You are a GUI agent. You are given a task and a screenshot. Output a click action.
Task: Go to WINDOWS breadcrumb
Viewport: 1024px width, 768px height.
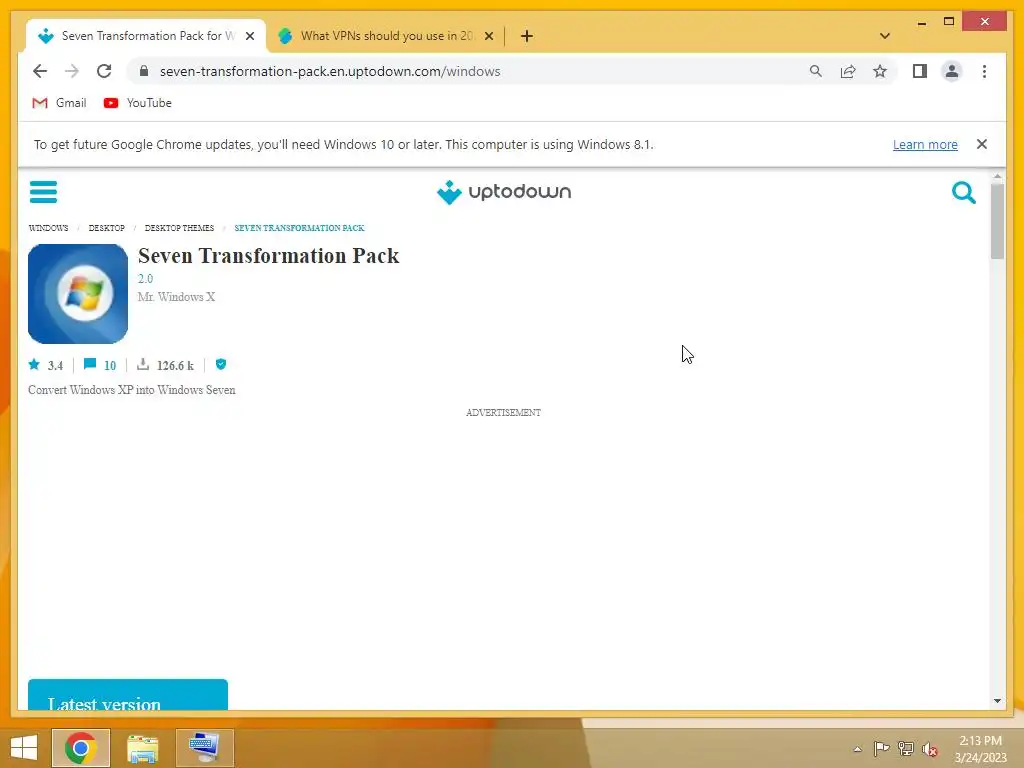pos(48,228)
